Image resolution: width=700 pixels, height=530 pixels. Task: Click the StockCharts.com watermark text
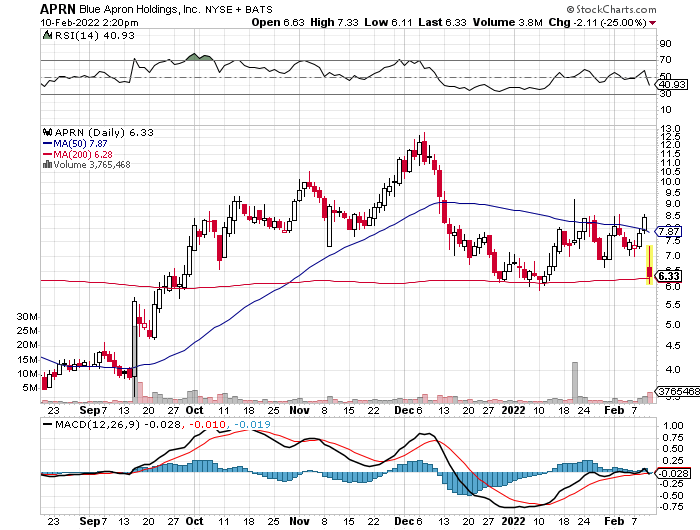(x=611, y=9)
